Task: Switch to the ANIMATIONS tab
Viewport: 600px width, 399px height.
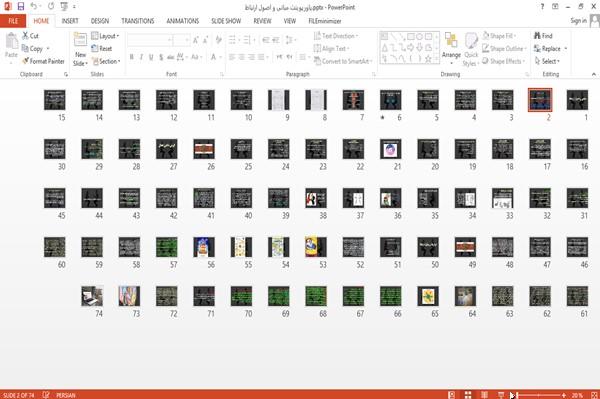Action: click(x=183, y=21)
